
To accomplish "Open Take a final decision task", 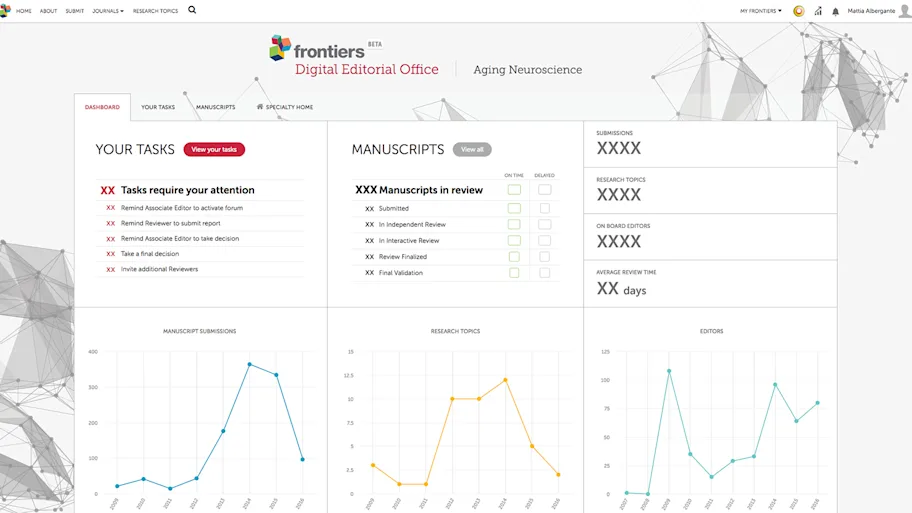I will pyautogui.click(x=150, y=254).
